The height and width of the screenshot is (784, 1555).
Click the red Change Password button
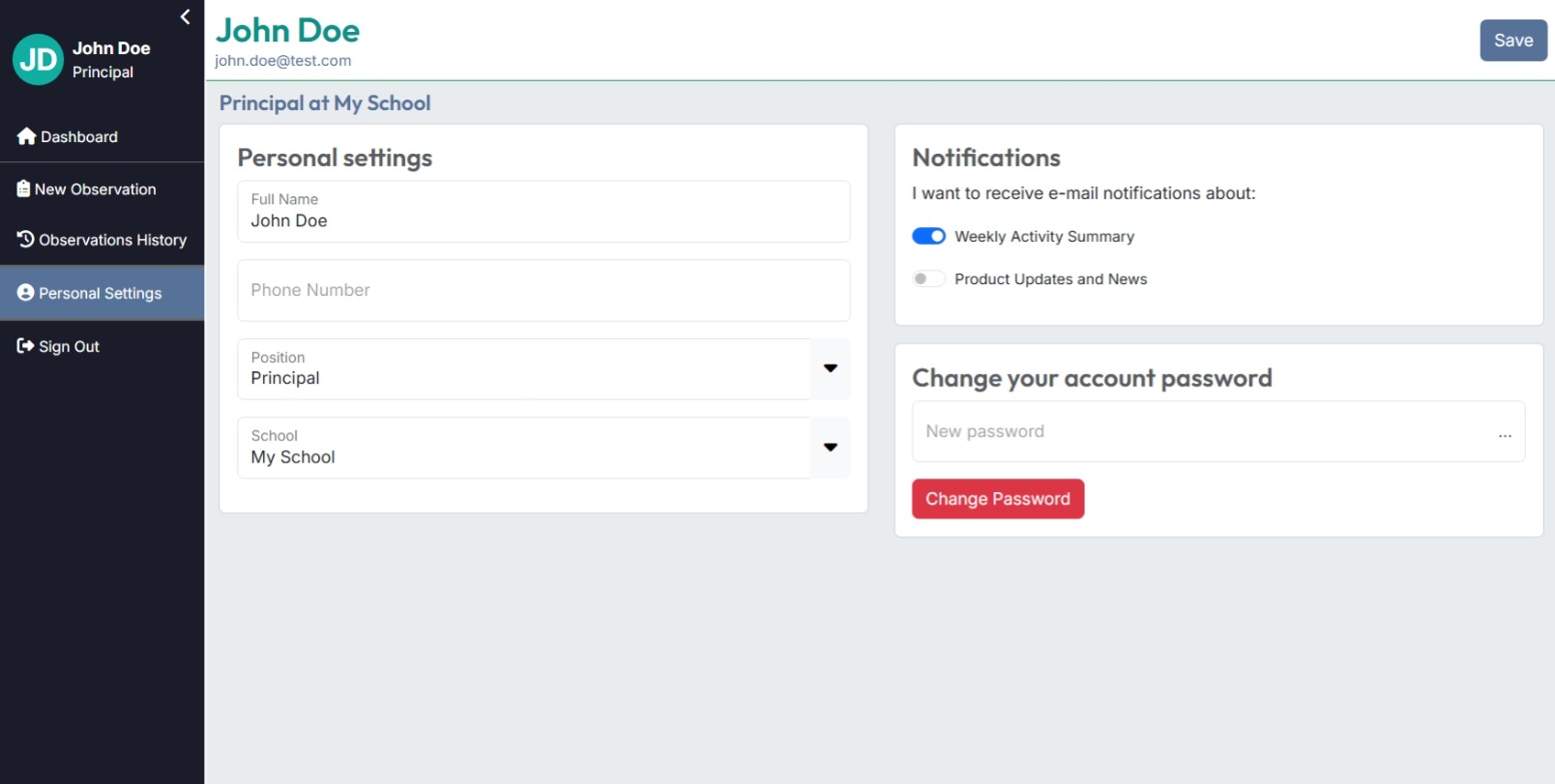pos(998,499)
